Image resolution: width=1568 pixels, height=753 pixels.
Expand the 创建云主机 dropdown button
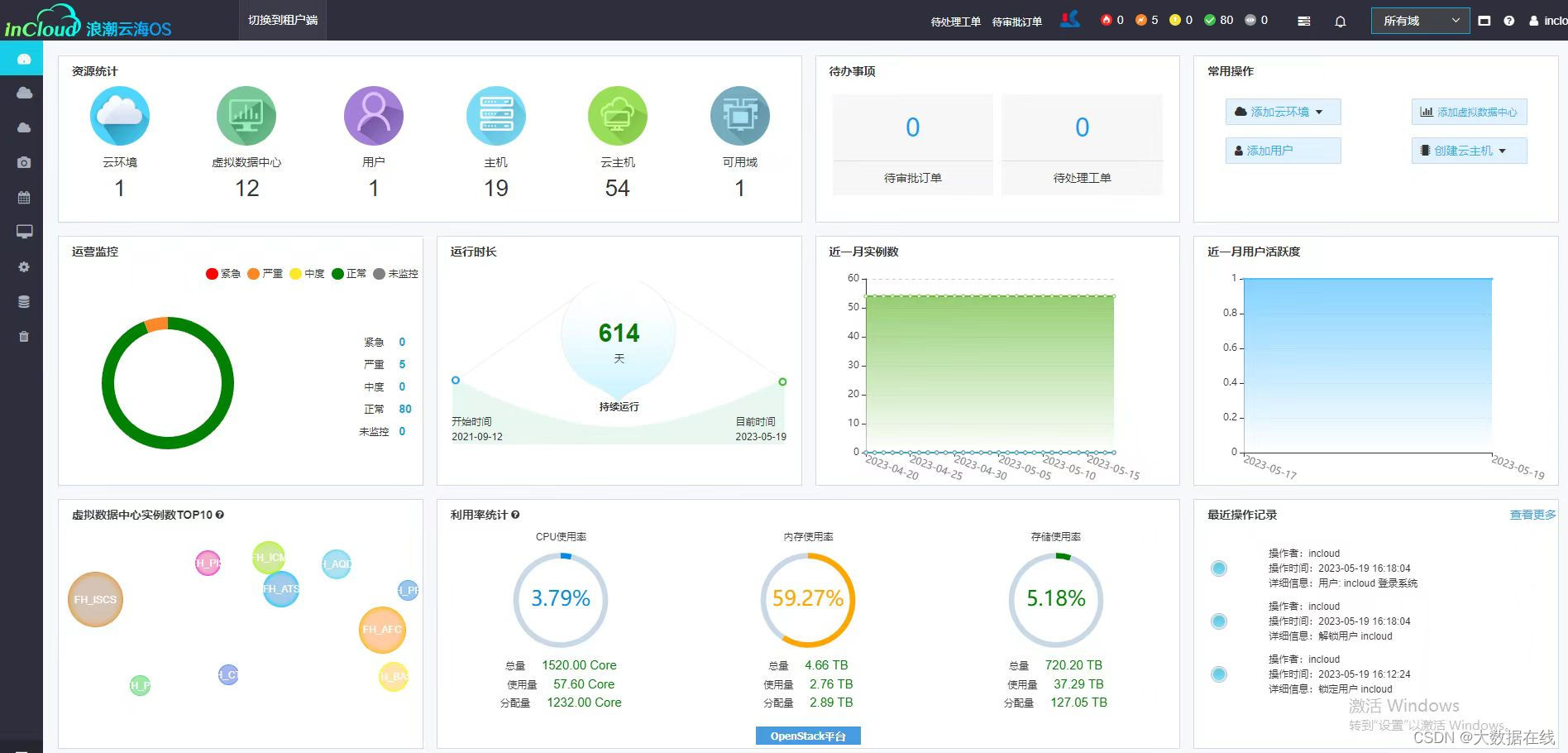[1469, 151]
